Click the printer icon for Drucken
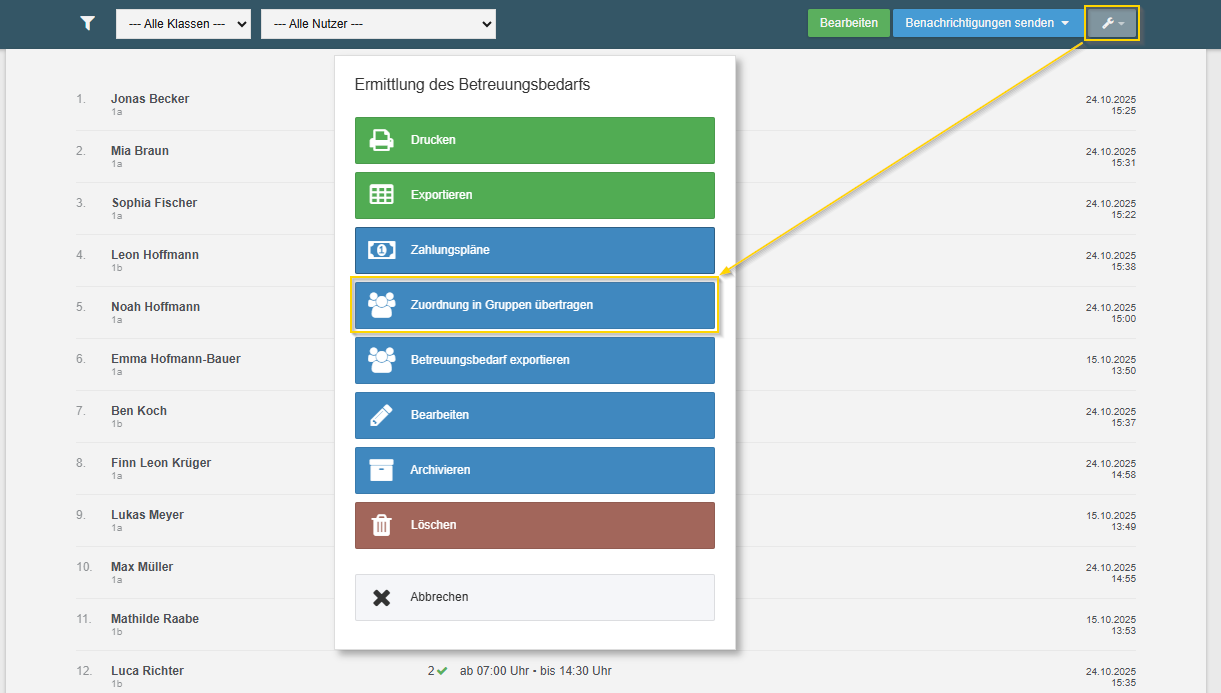Viewport: 1221px width, 693px height. click(381, 140)
